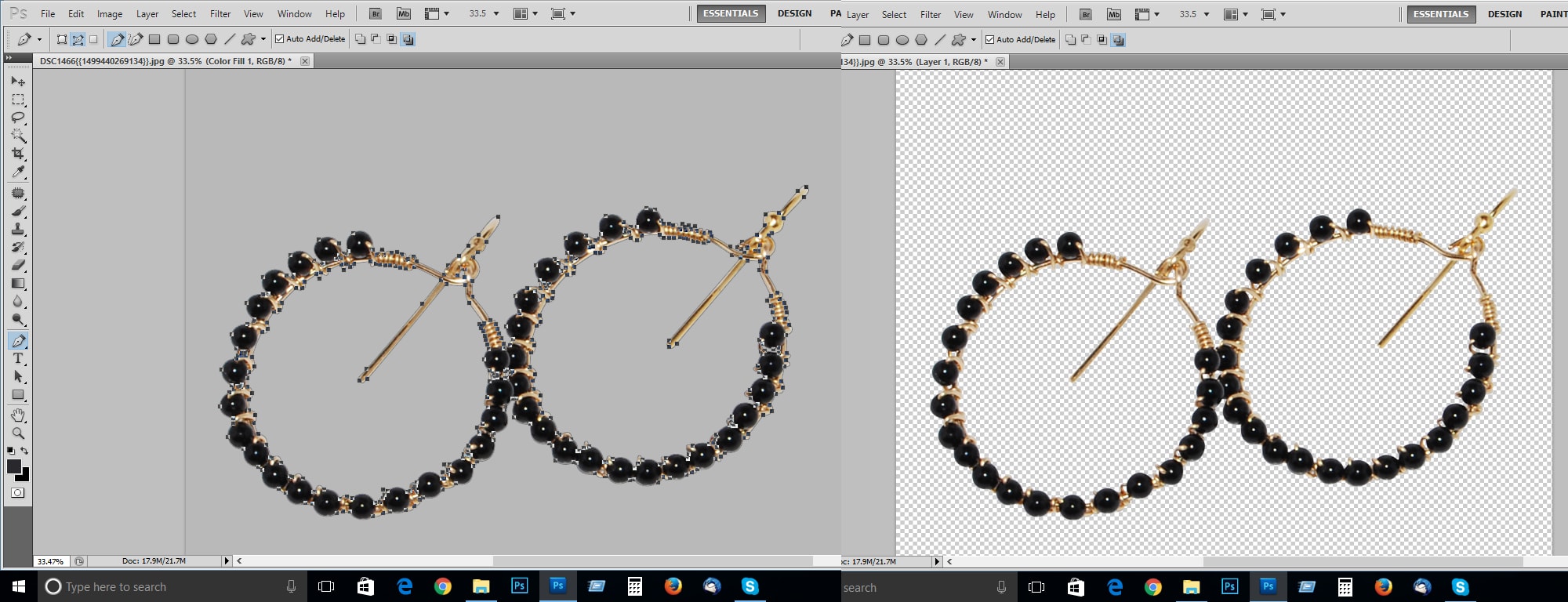The width and height of the screenshot is (1568, 602).
Task: Select the Spot Healing Brush tool
Action: pyautogui.click(x=18, y=193)
